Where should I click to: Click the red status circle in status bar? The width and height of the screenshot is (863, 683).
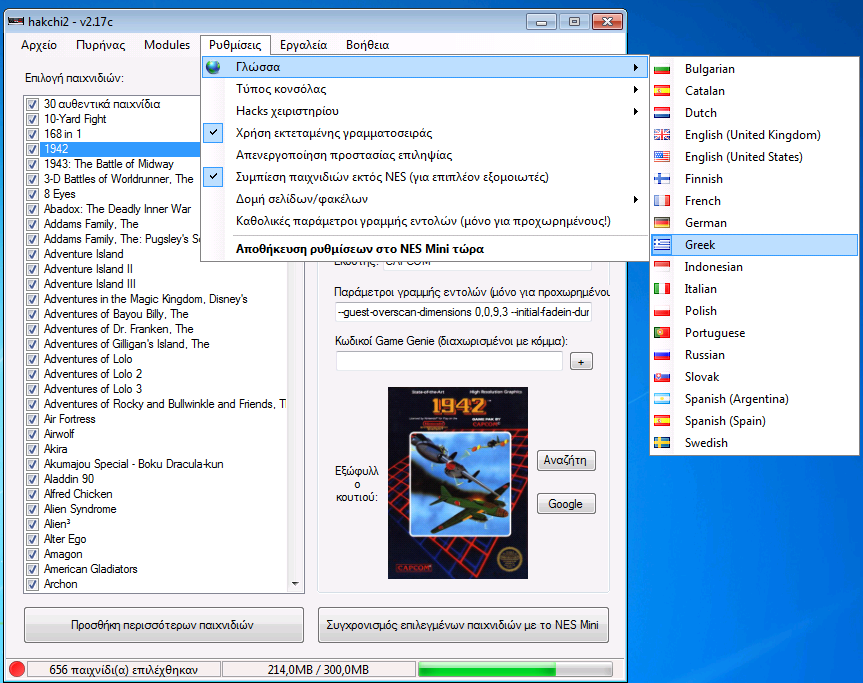(17, 669)
